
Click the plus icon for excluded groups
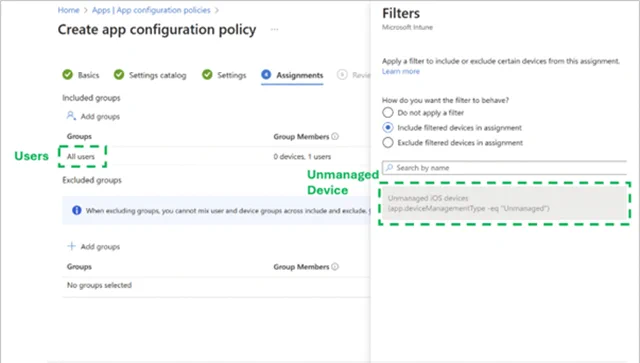(x=71, y=246)
